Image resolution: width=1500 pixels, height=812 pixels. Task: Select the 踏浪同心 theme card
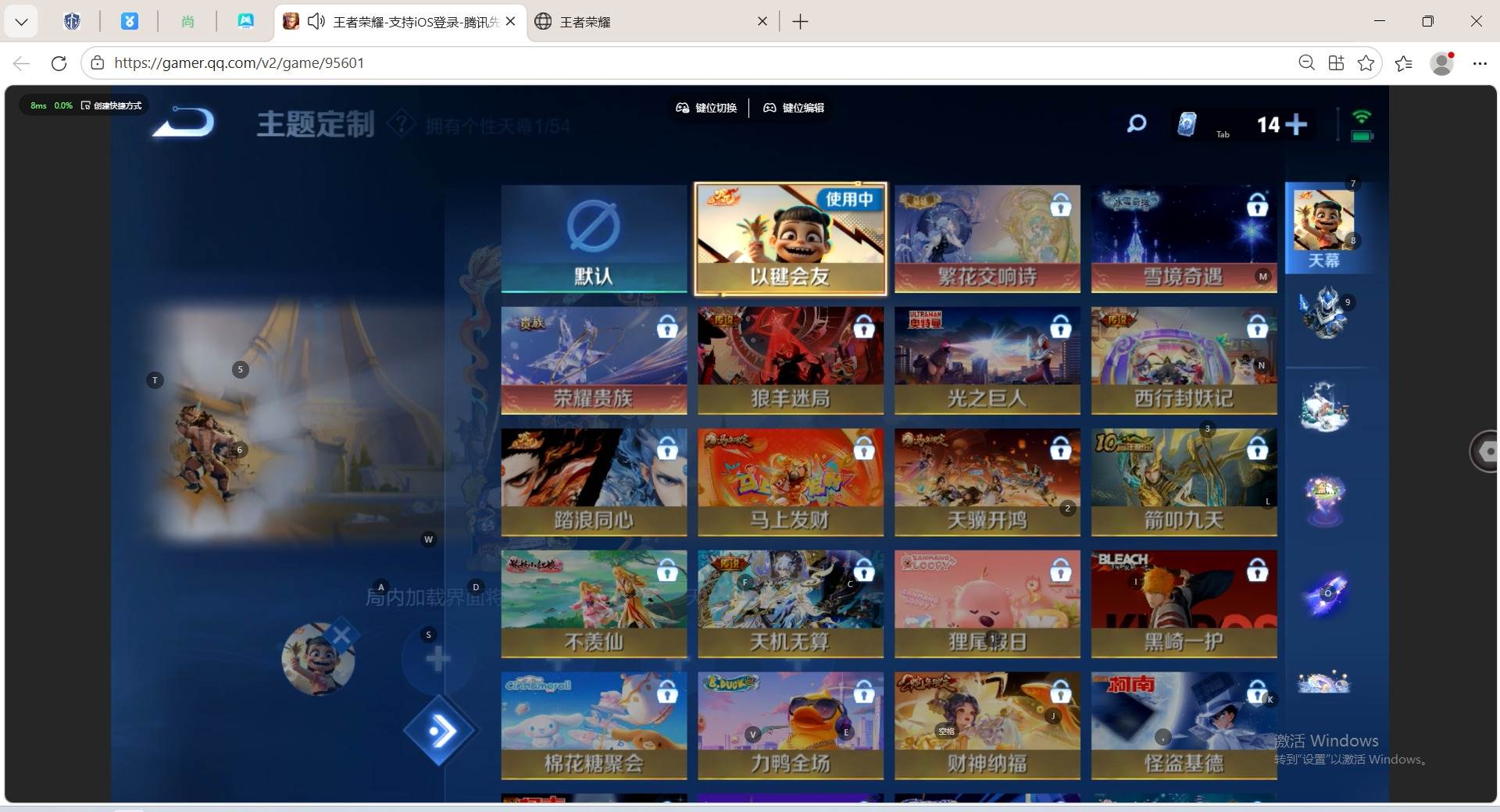coord(594,483)
